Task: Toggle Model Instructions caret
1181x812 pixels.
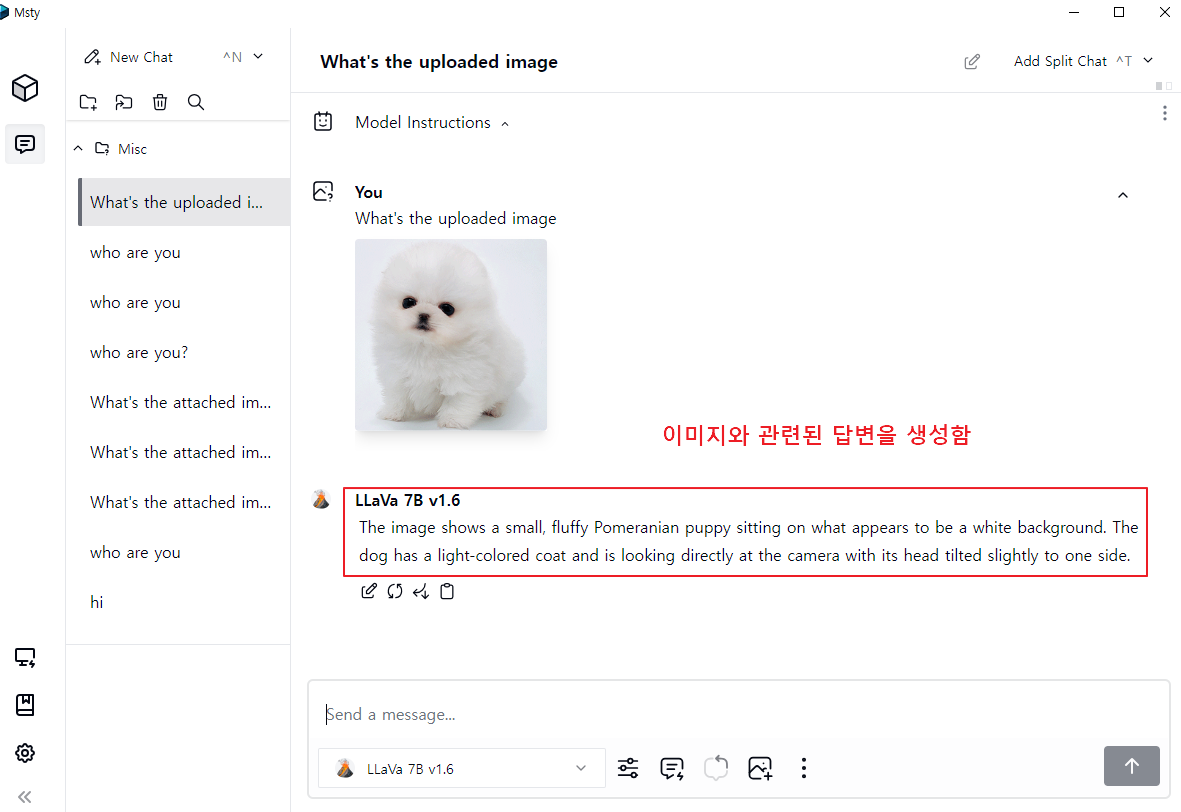Action: [x=505, y=124]
